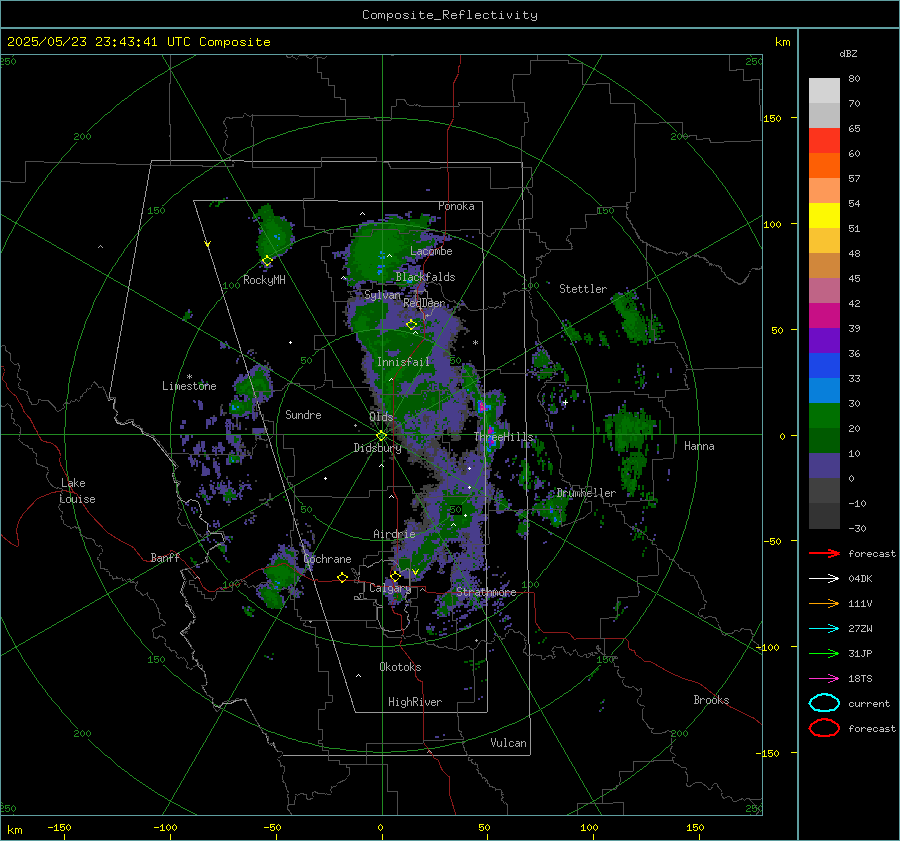Screen dimensions: 900x841
Task: Click the Brooks city label
Action: click(711, 700)
